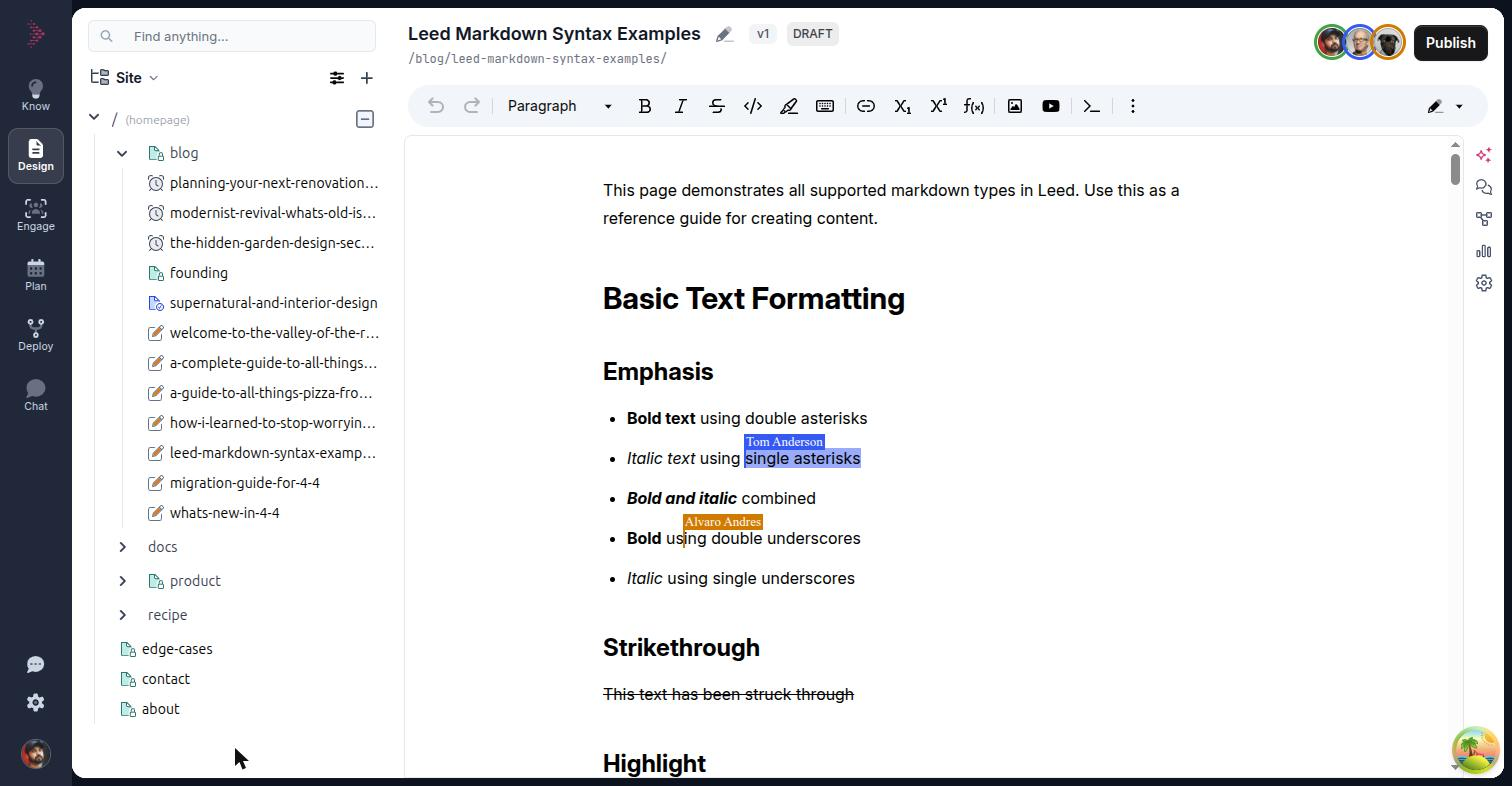Toggle highlight marker formatting
This screenshot has height=786, width=1512.
(789, 106)
